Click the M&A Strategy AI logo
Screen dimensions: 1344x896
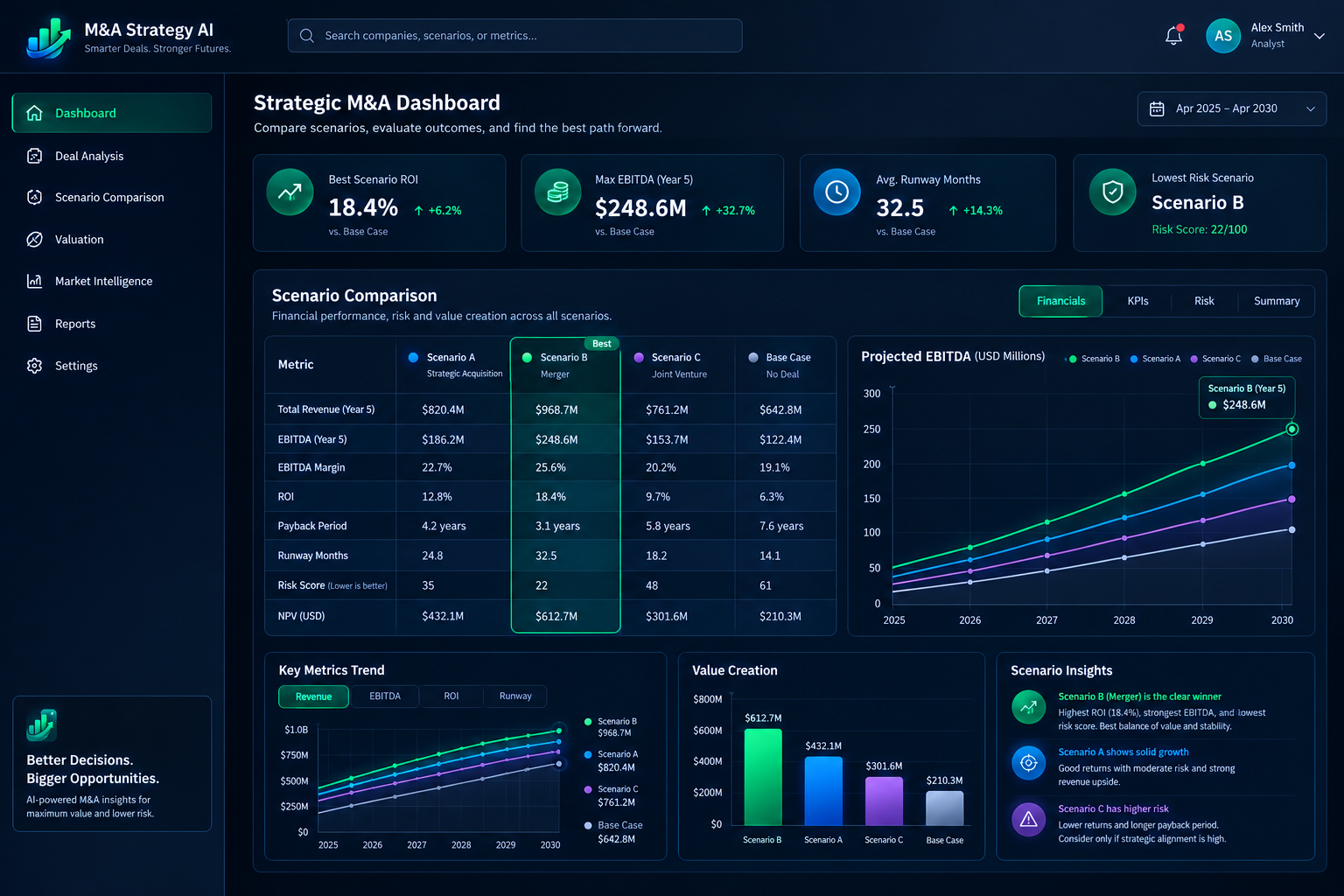(x=48, y=38)
